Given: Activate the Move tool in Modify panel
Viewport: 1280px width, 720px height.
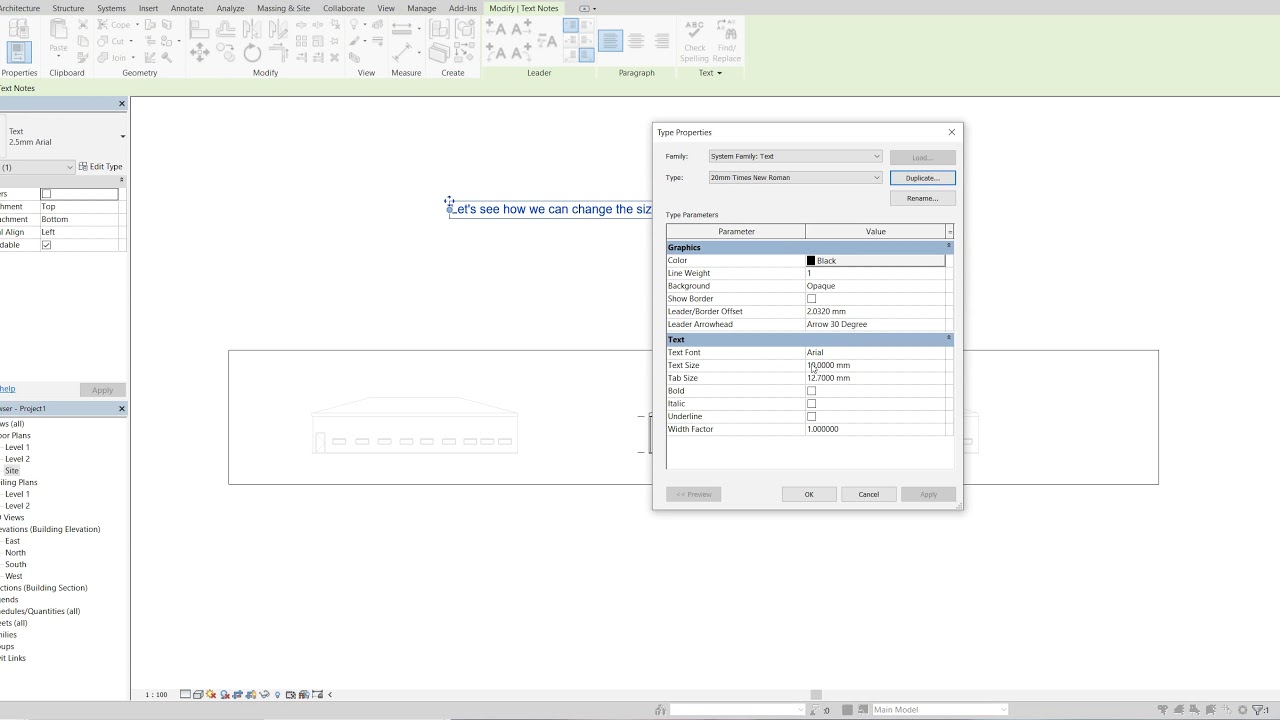Looking at the screenshot, I should 199,52.
